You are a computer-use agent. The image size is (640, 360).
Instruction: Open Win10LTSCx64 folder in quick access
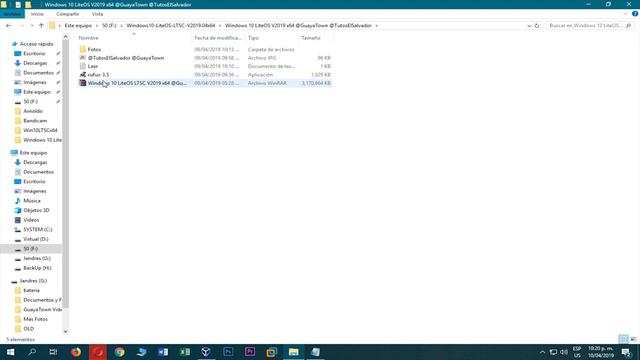pyautogui.click(x=40, y=130)
